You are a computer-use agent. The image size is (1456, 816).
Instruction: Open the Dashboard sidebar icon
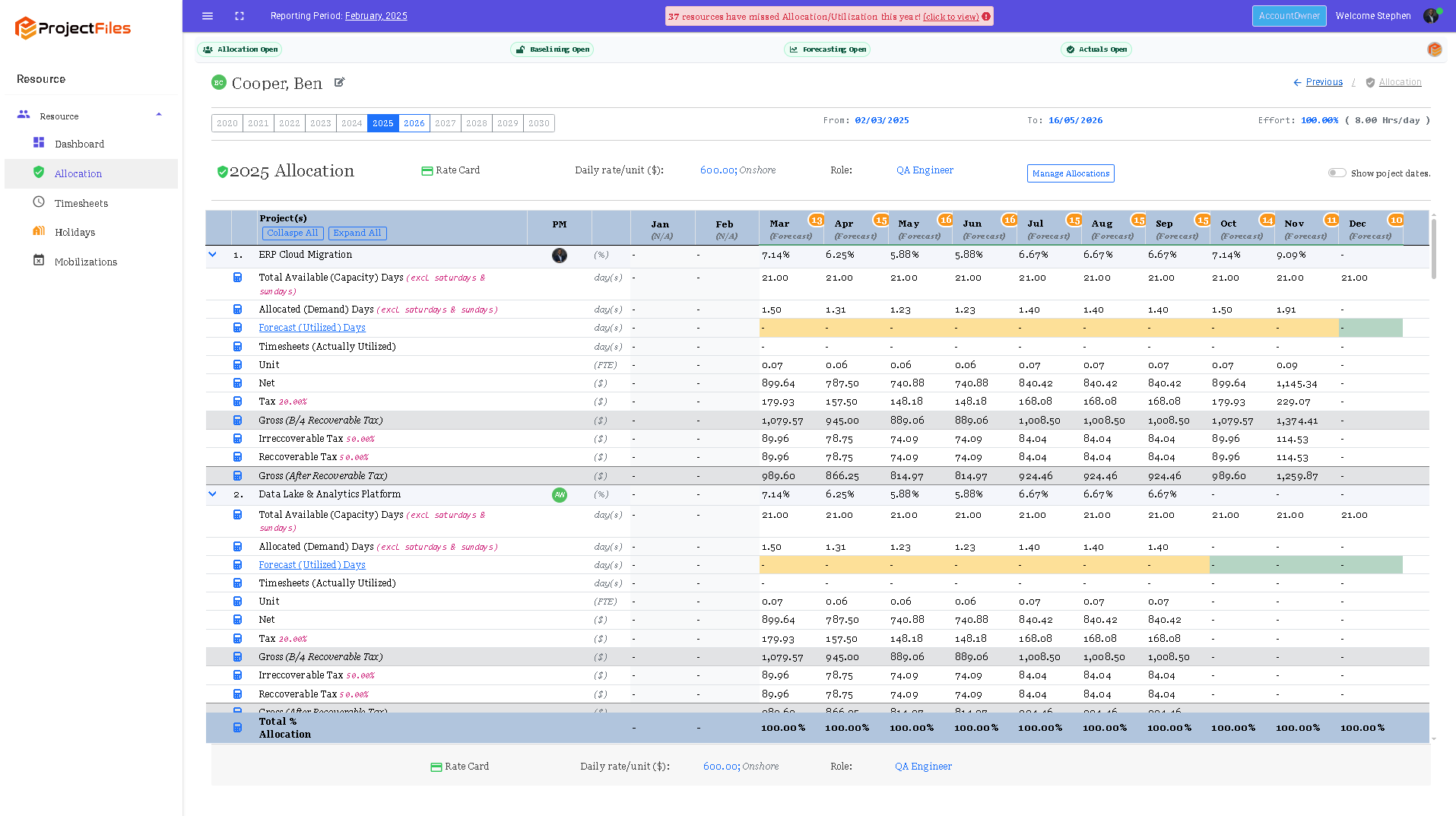pos(39,143)
